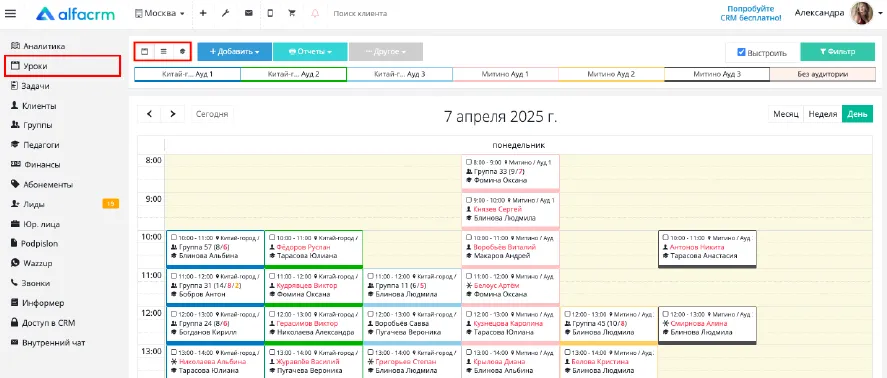Expand the Добавить dropdown

[x=234, y=51]
